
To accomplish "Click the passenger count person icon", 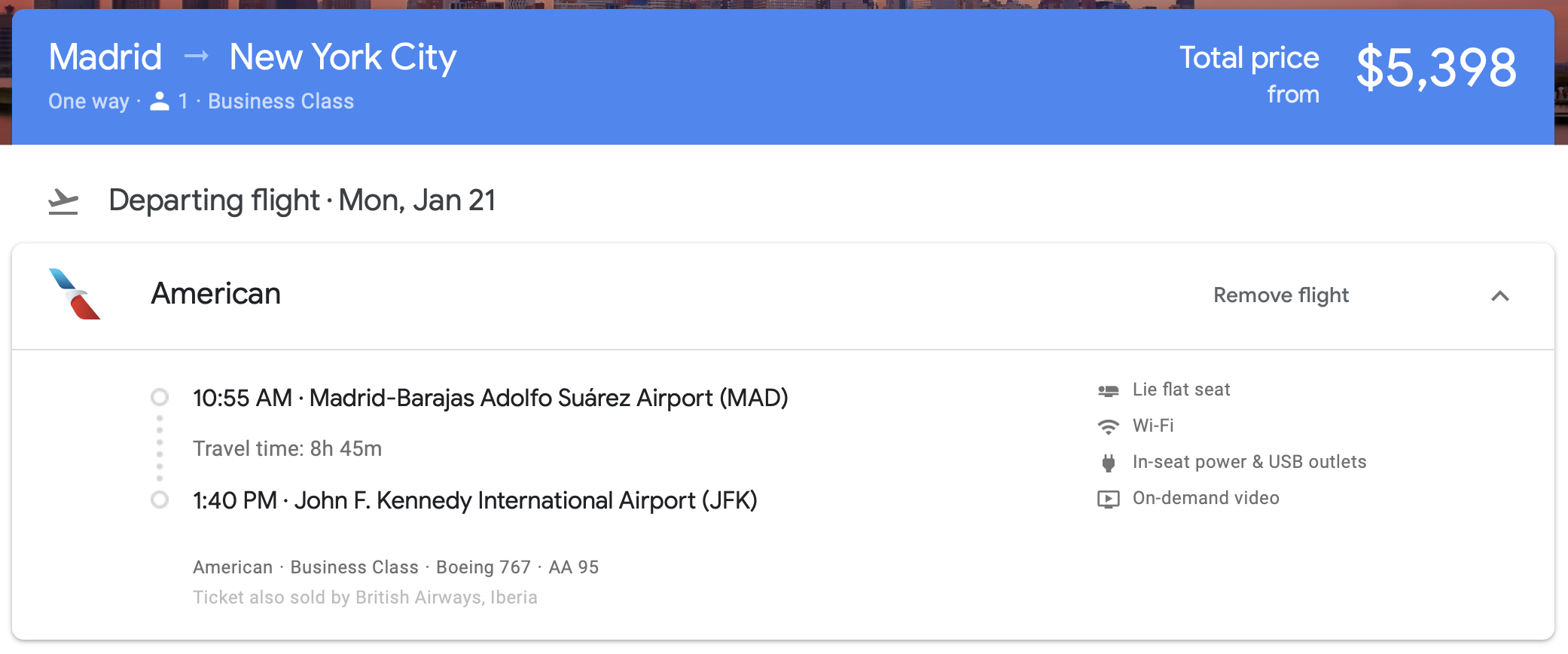I will (x=160, y=100).
